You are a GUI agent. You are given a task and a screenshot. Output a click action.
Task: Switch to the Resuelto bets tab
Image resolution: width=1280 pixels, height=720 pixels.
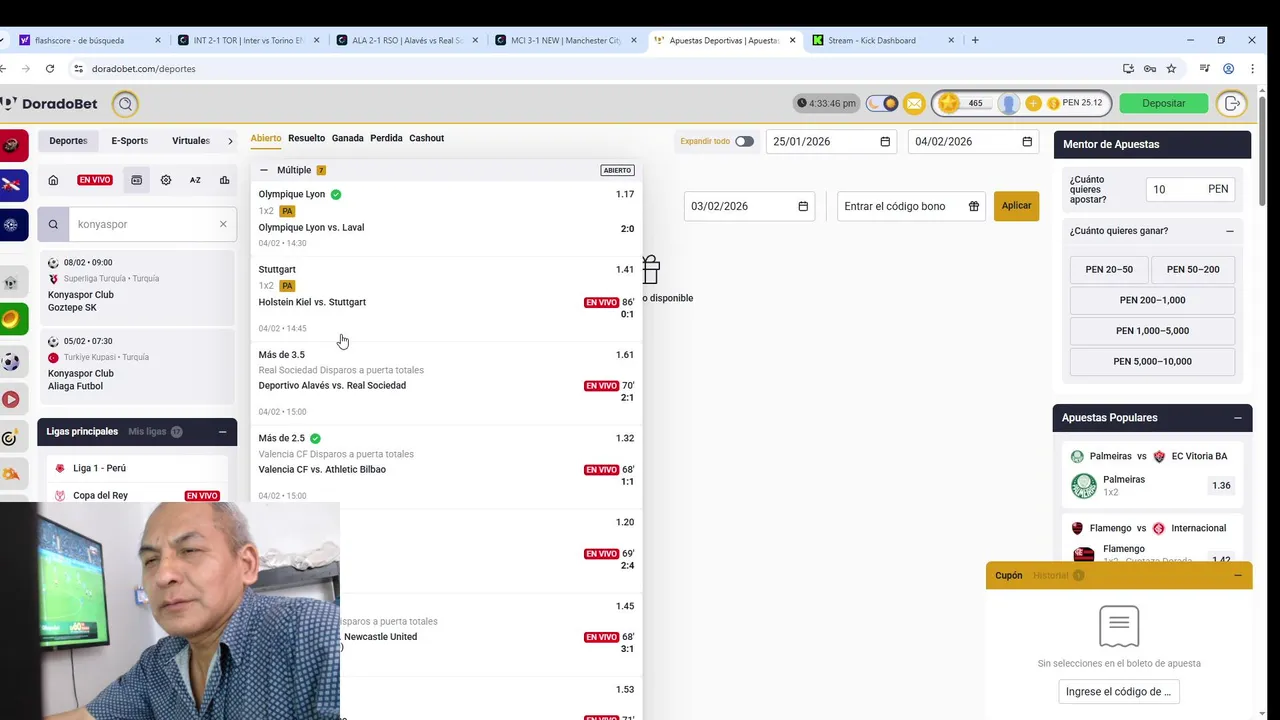pyautogui.click(x=307, y=138)
